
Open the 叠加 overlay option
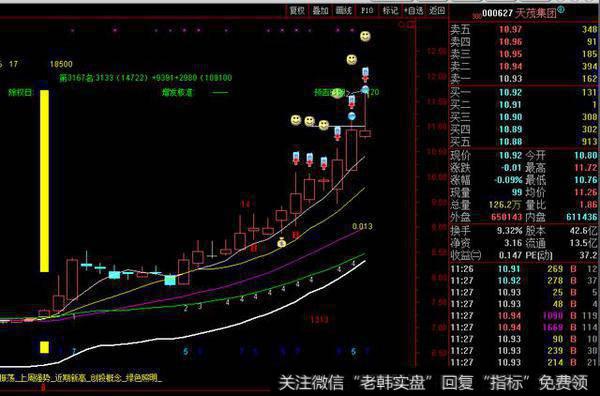pos(320,11)
